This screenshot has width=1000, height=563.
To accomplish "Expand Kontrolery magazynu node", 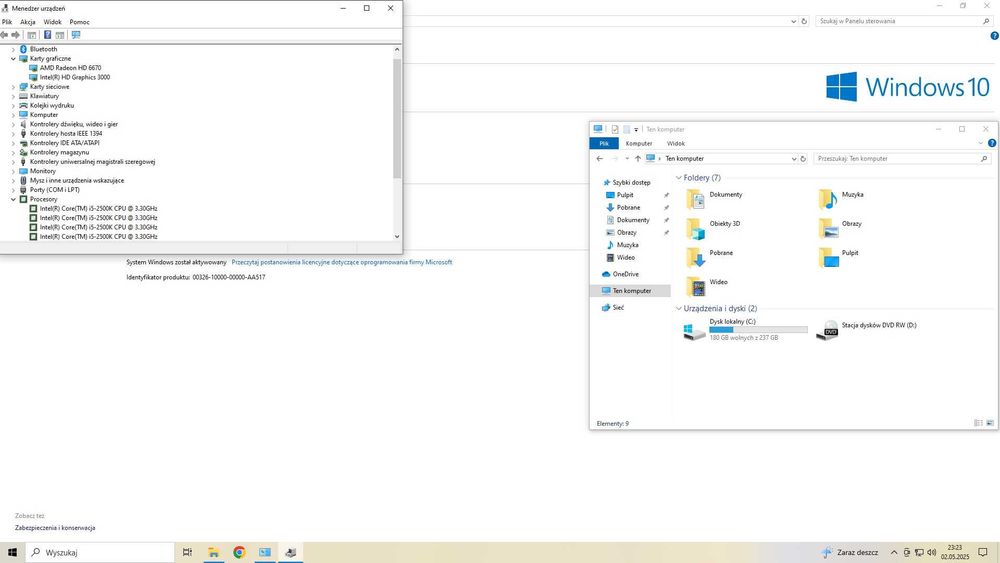I will point(13,152).
